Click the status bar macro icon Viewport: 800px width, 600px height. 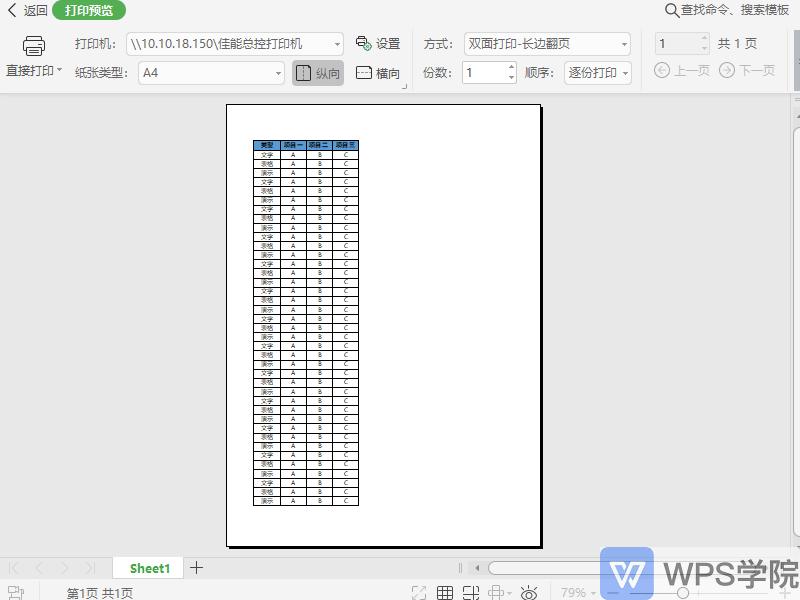coord(15,592)
